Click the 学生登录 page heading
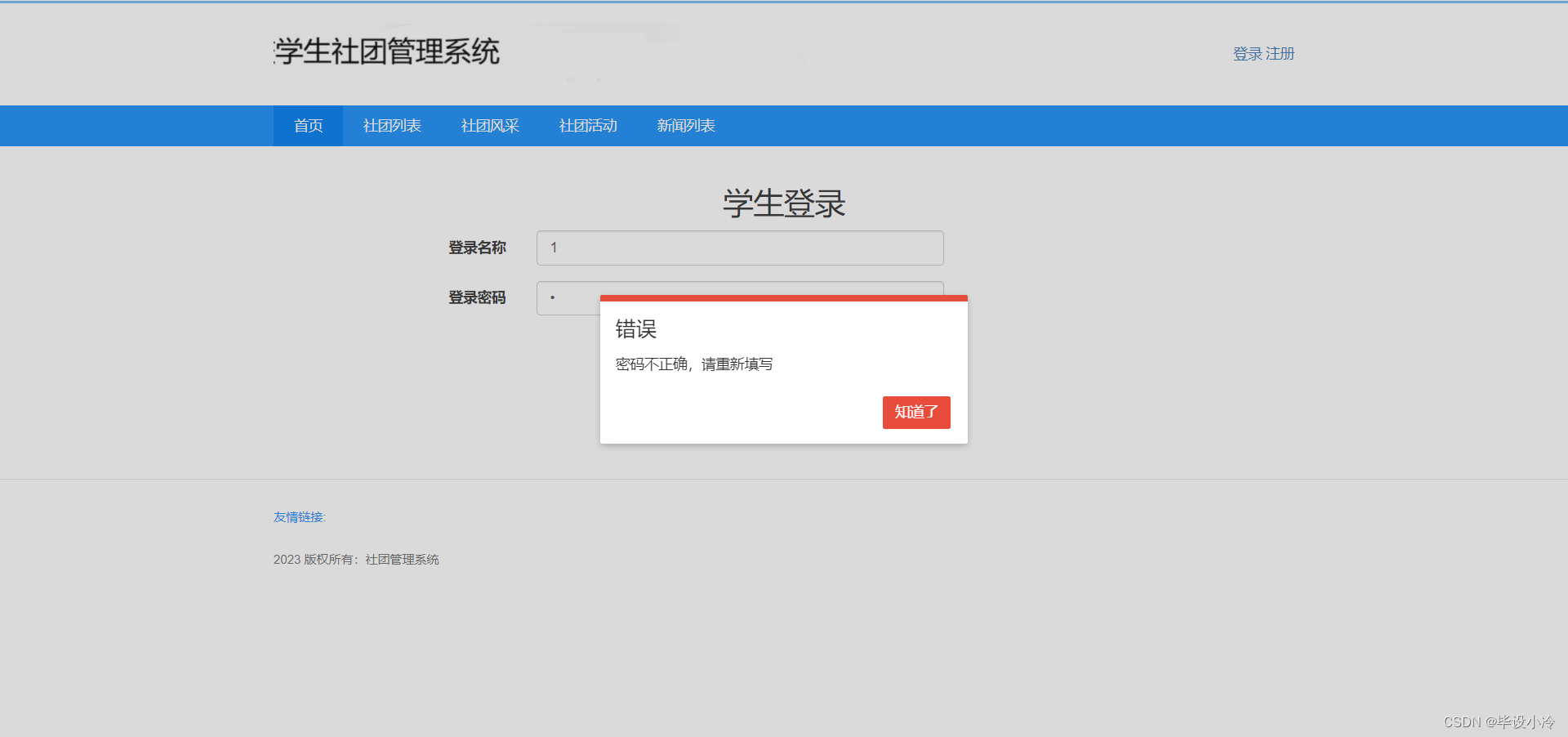This screenshot has height=737, width=1568. pyautogui.click(x=783, y=203)
